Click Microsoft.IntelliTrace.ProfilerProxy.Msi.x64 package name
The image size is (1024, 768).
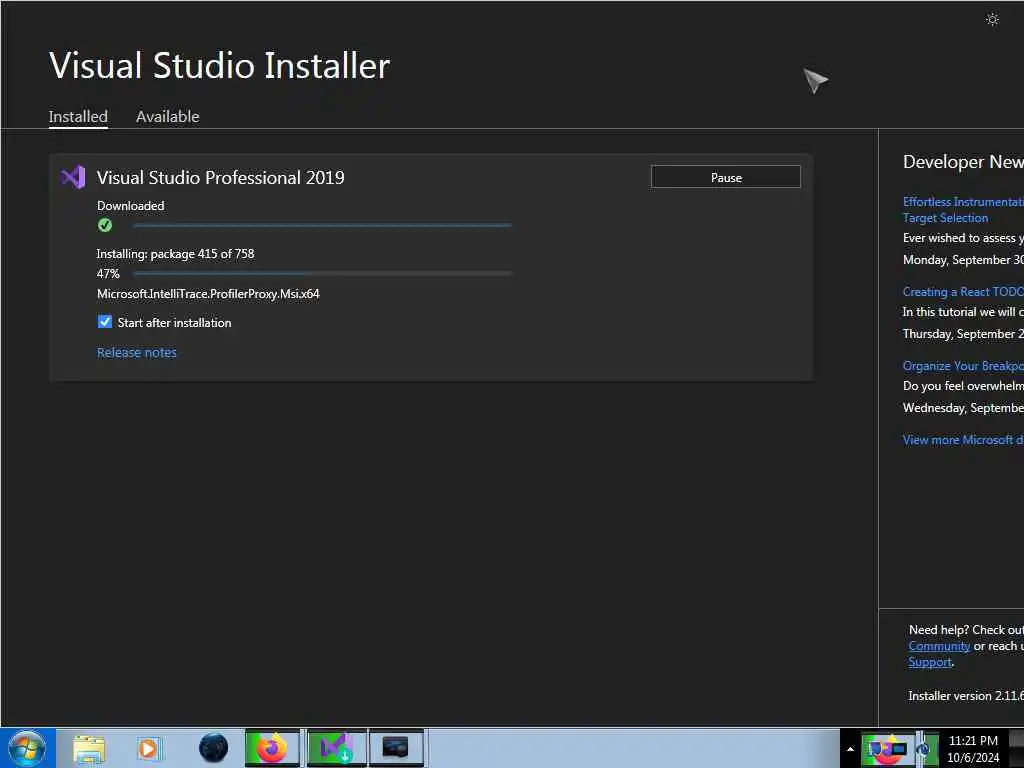click(x=208, y=294)
